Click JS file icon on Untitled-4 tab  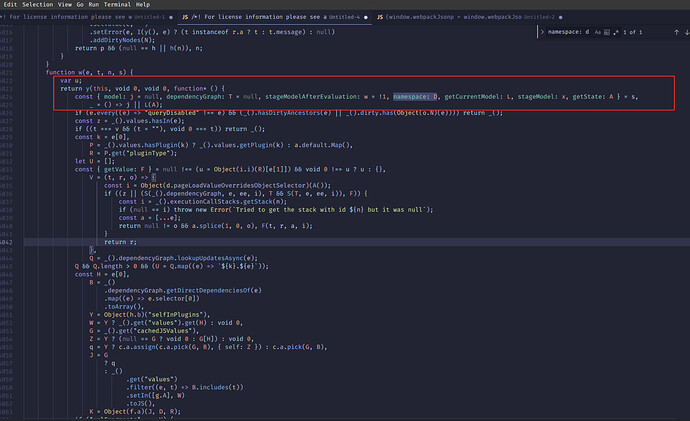[x=185, y=17]
